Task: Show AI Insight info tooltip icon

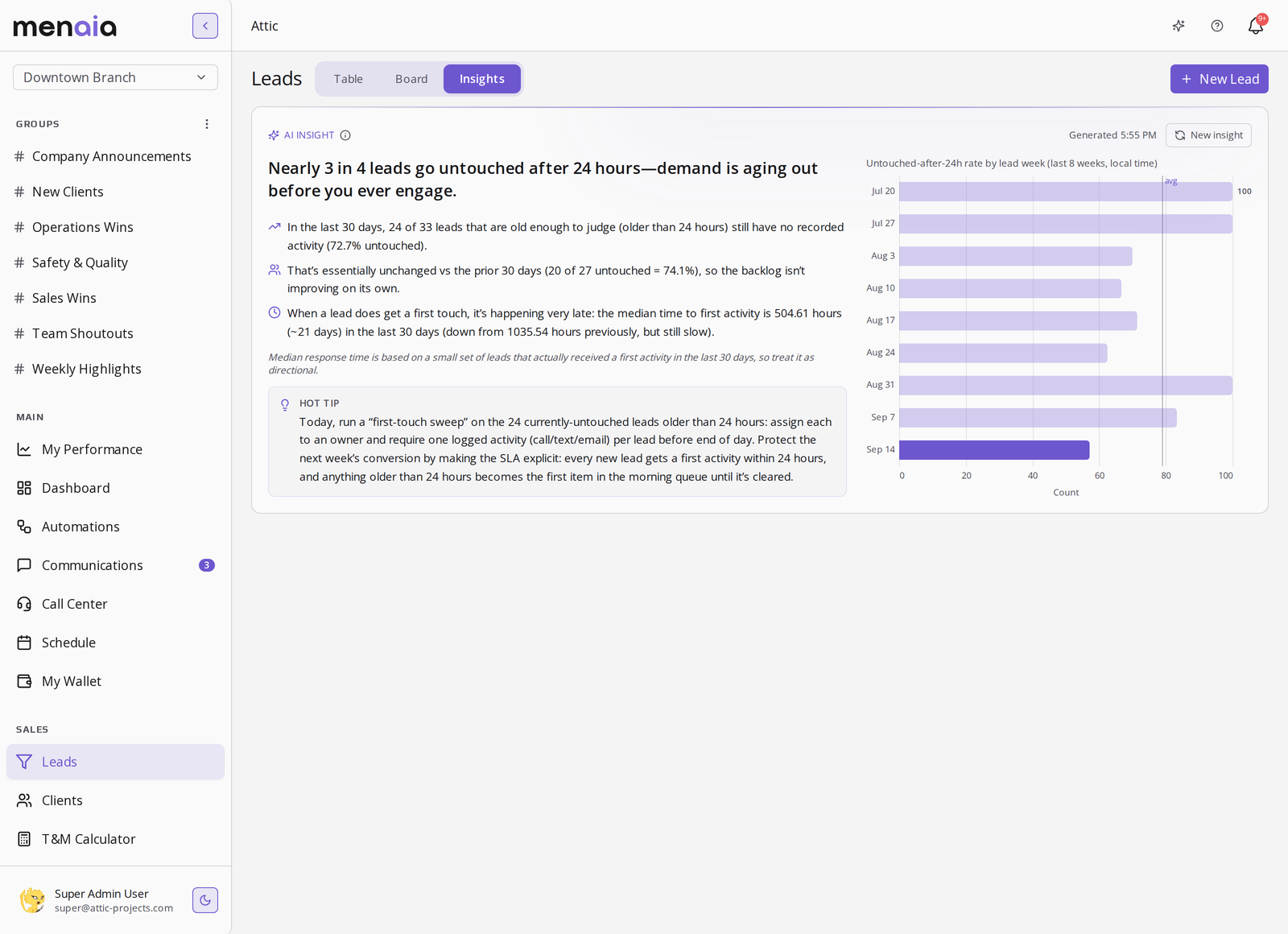Action: (345, 135)
